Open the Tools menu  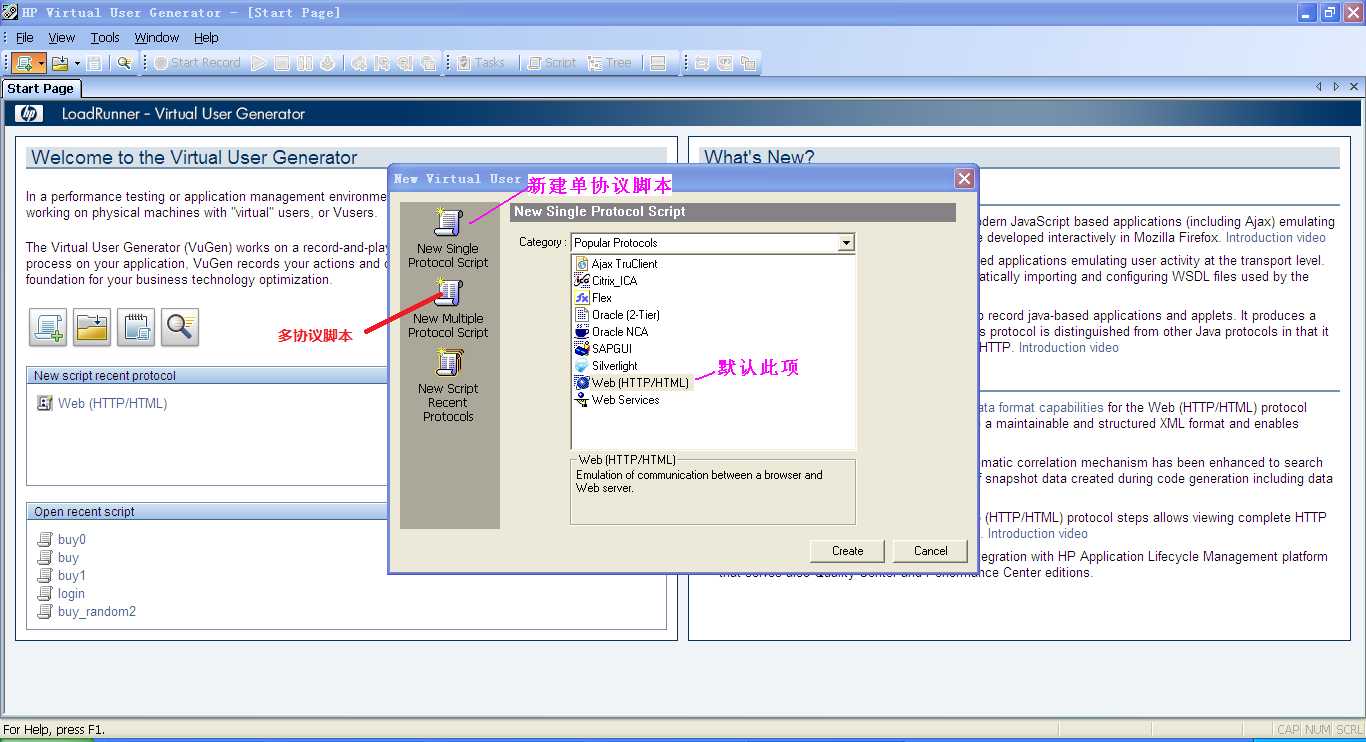(x=105, y=38)
